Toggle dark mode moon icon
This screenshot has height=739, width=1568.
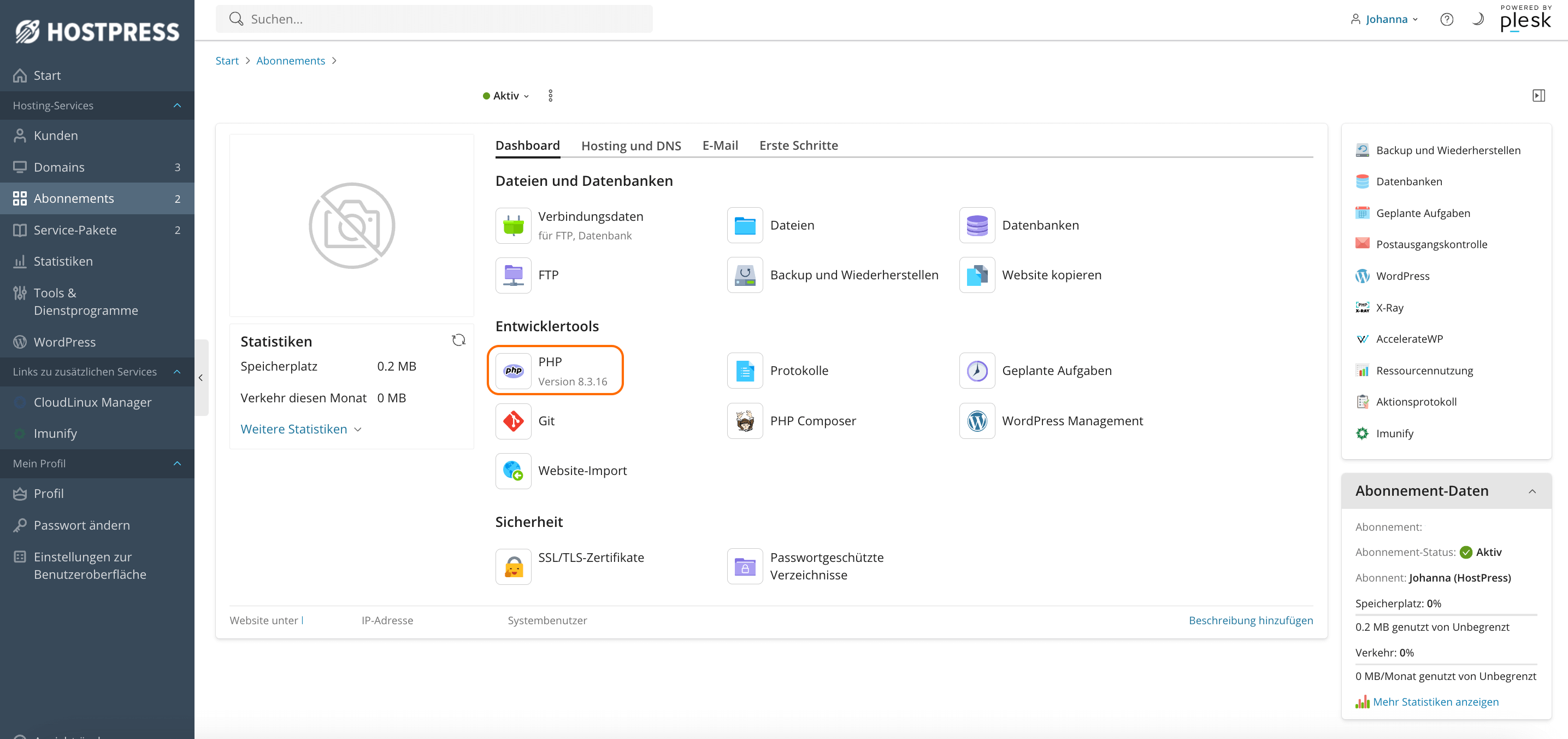(x=1477, y=20)
